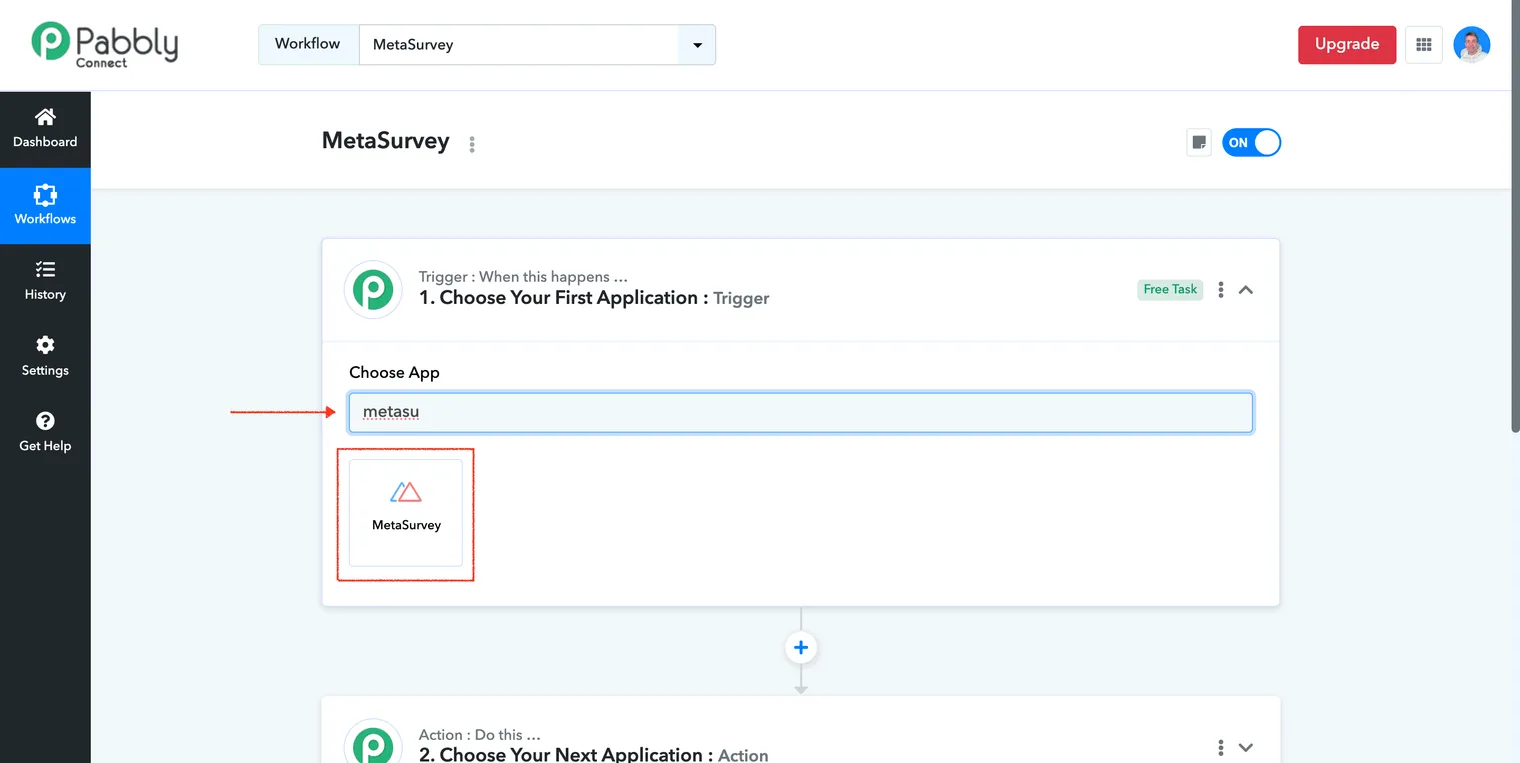Open History in the sidebar
This screenshot has width=1520, height=763.
coord(45,281)
